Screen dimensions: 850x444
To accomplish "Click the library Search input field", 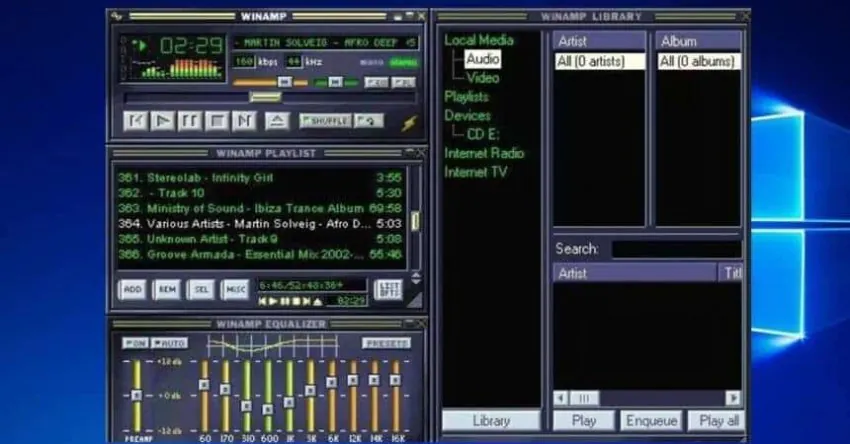I will [x=676, y=249].
